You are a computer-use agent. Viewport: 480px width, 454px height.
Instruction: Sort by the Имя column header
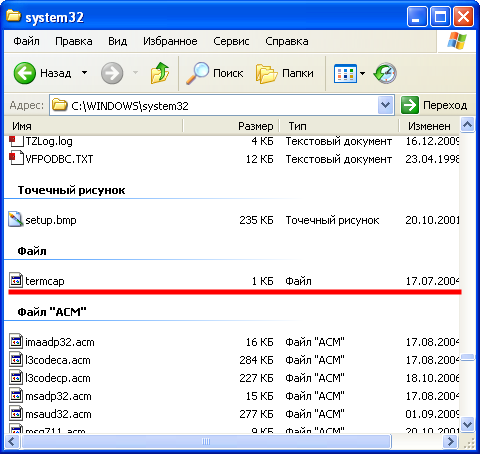(94, 126)
